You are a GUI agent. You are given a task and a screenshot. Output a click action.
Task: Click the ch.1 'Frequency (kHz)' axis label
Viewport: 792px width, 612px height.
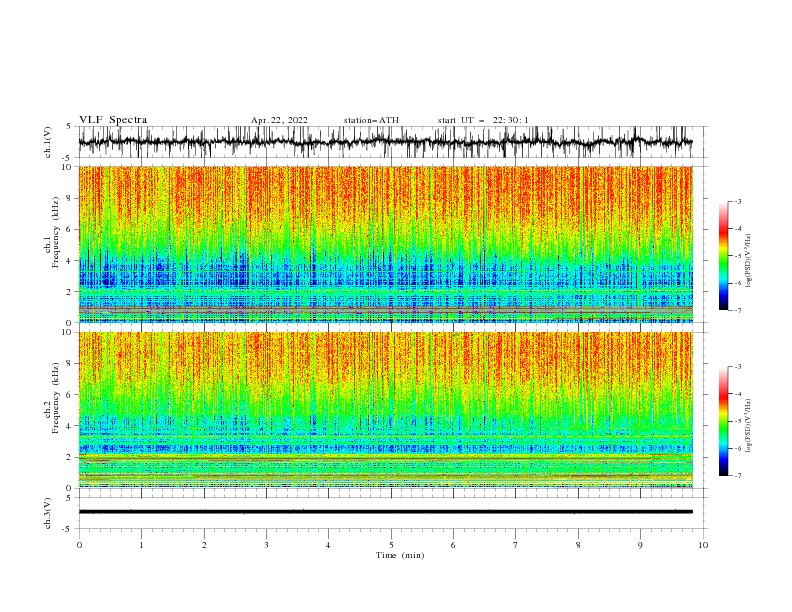(x=56, y=232)
